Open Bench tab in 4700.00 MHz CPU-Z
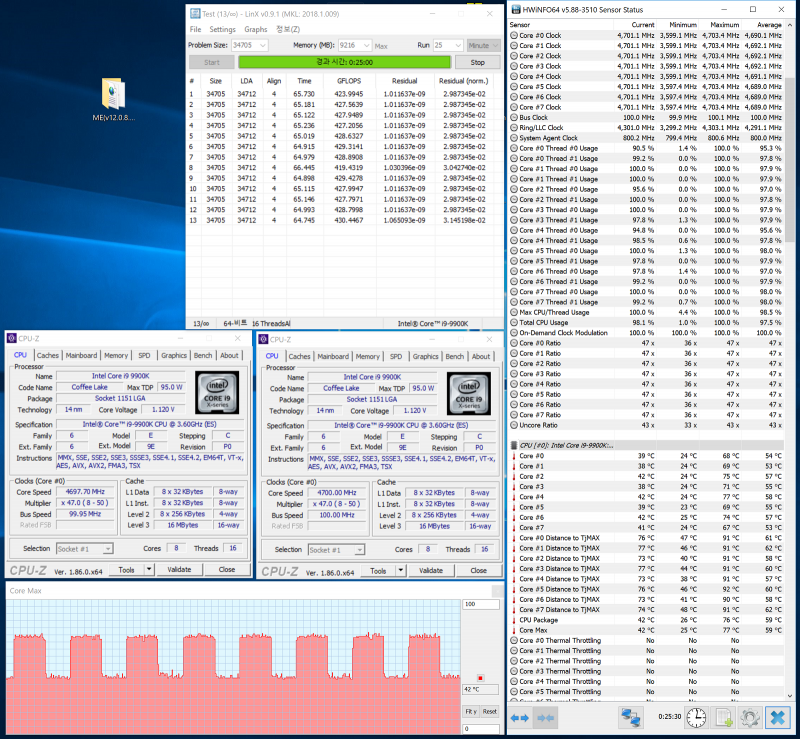Image resolution: width=800 pixels, height=739 pixels. 455,356
